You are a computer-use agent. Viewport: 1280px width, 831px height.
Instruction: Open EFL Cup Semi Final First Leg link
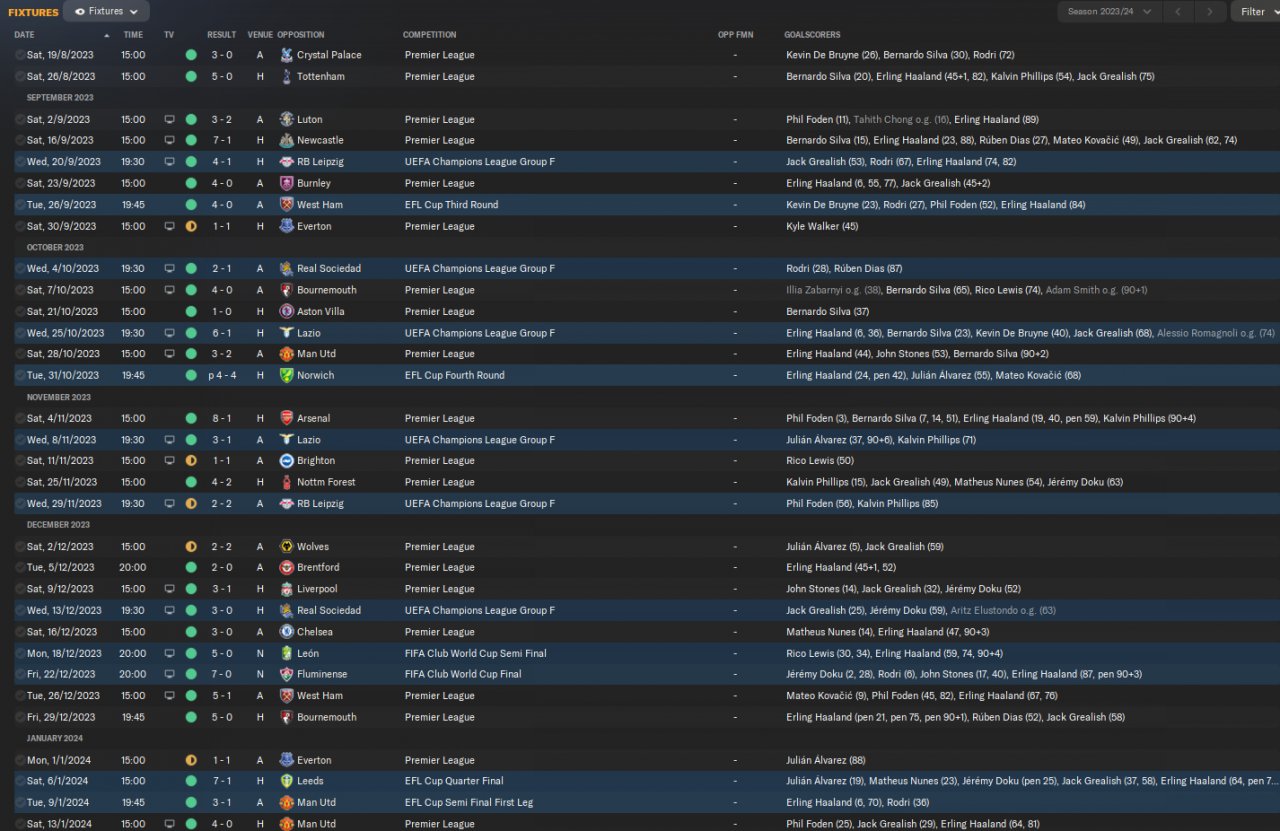467,802
